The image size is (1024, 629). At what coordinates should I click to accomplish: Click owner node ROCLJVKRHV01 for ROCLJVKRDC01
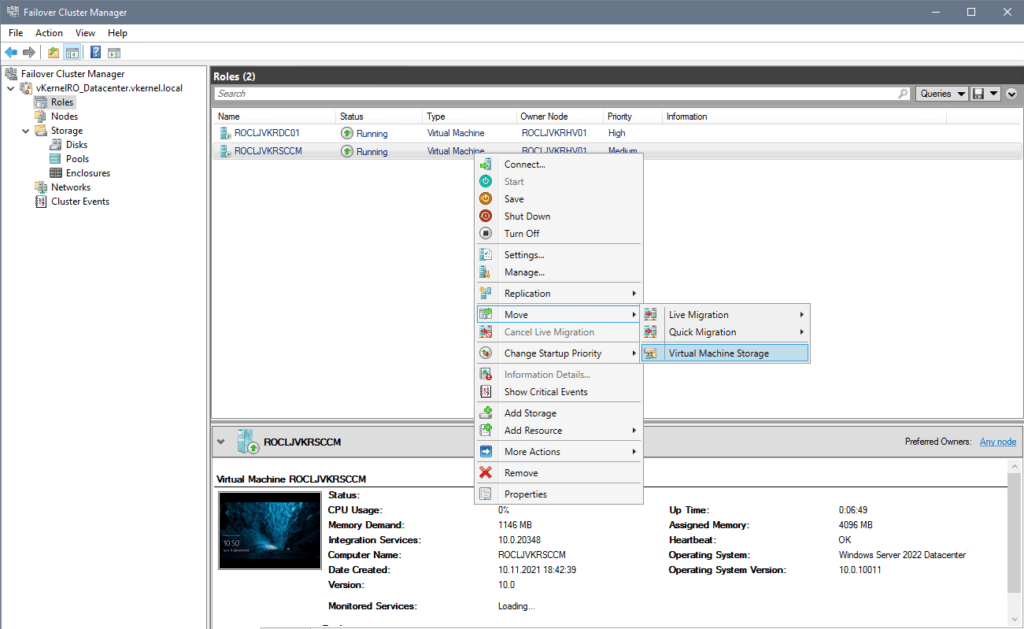click(554, 133)
